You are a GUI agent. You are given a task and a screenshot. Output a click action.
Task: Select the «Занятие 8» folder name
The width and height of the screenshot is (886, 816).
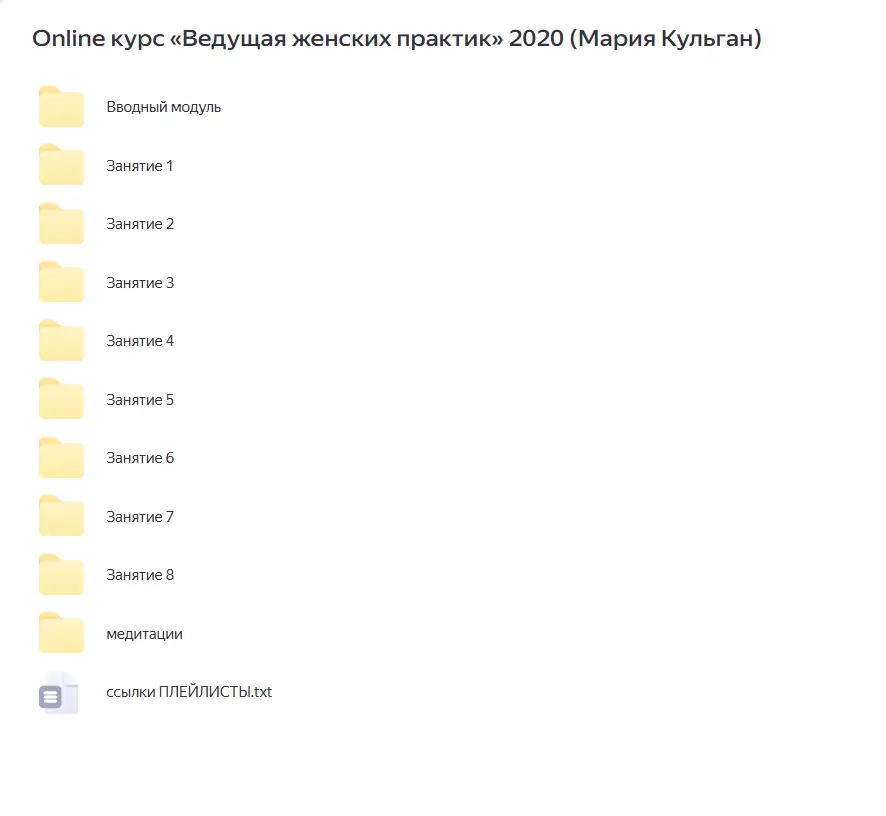(x=140, y=574)
